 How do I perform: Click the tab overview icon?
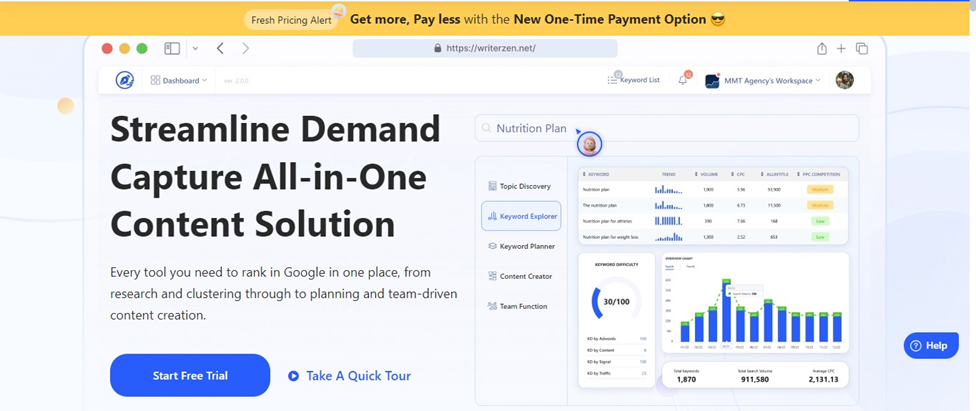click(x=862, y=48)
